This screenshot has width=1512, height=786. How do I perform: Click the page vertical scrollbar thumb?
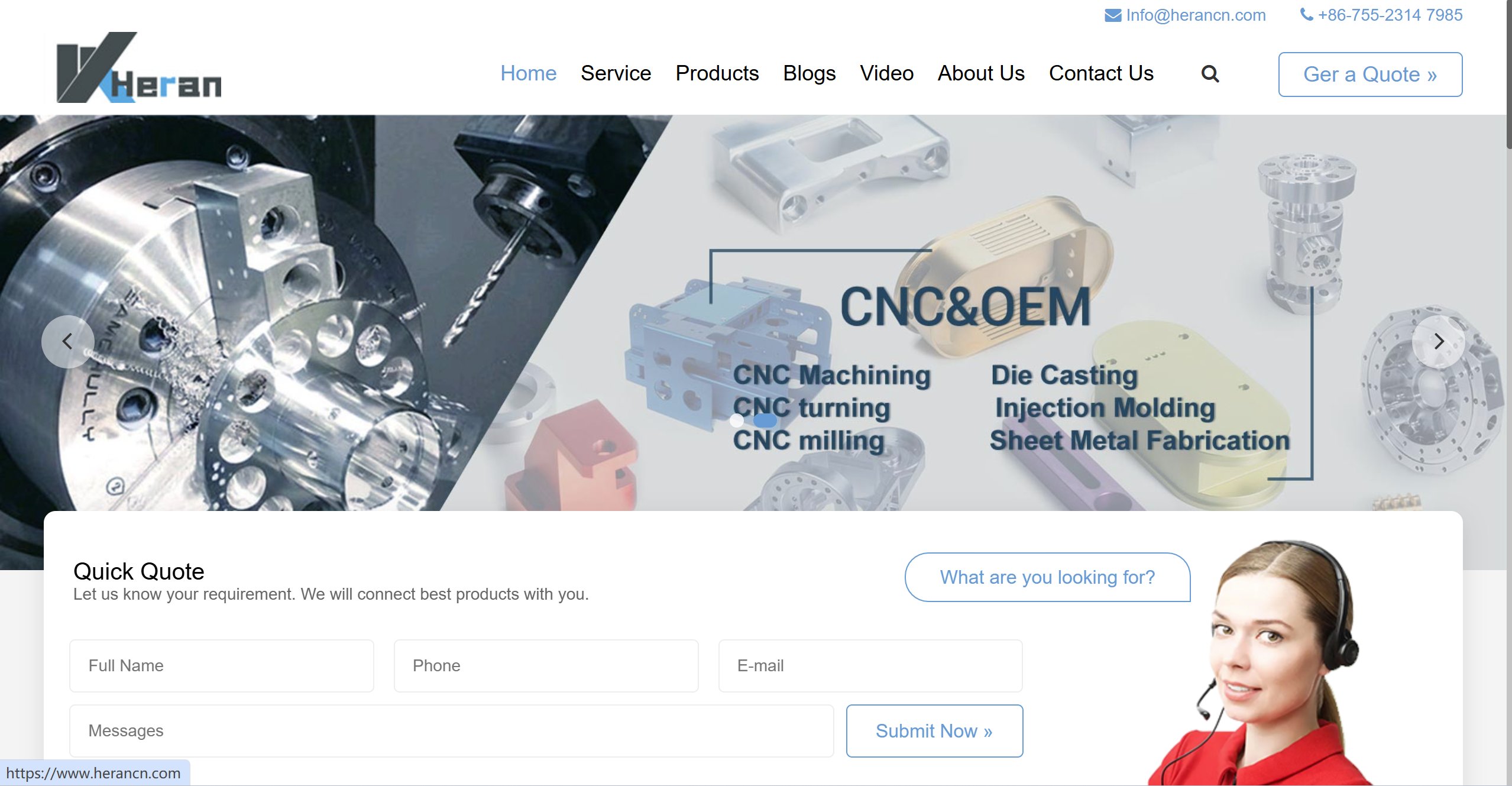1509,74
